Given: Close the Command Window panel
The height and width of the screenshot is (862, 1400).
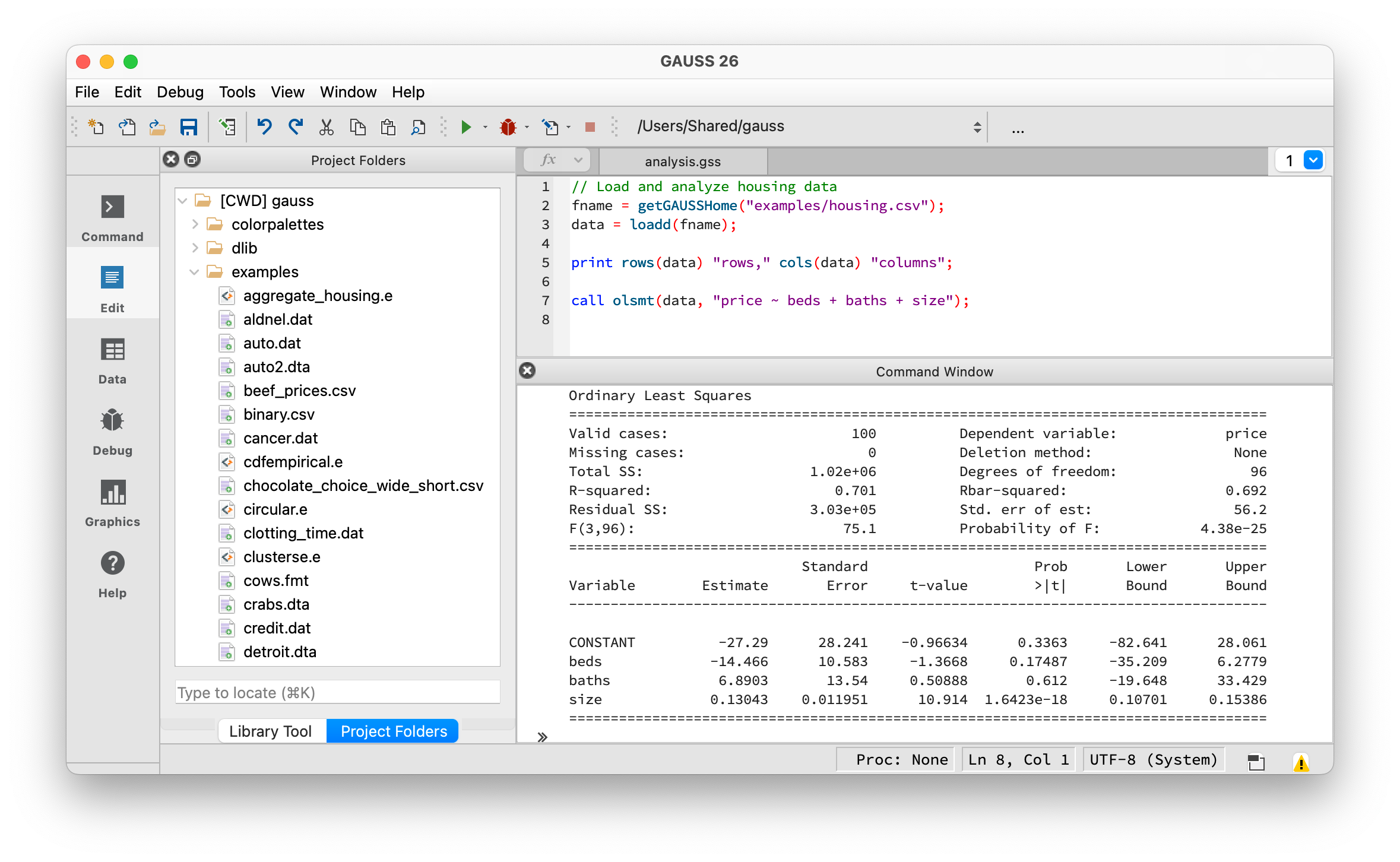Looking at the screenshot, I should pos(527,371).
